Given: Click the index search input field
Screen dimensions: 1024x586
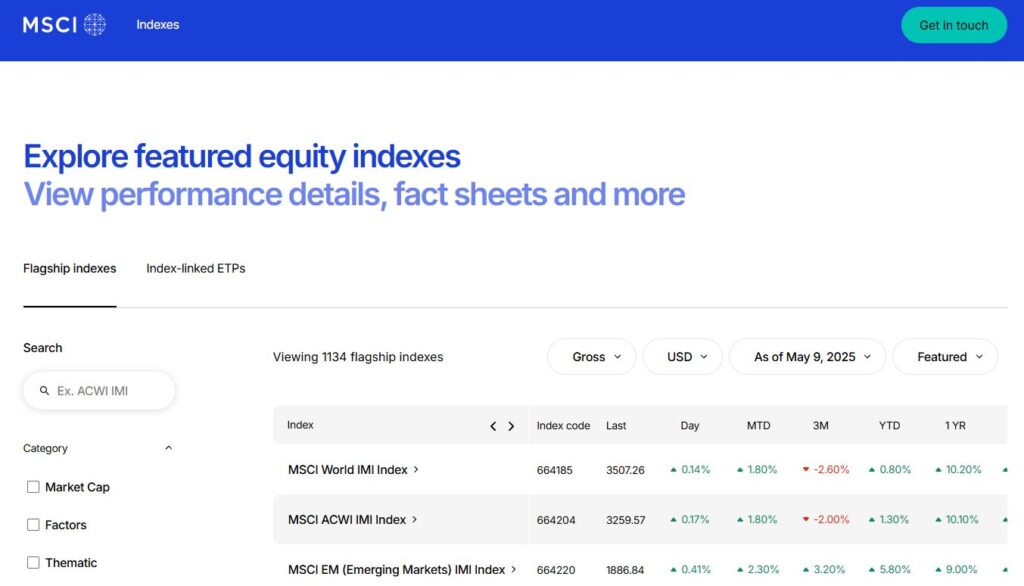Looking at the screenshot, I should pos(99,391).
